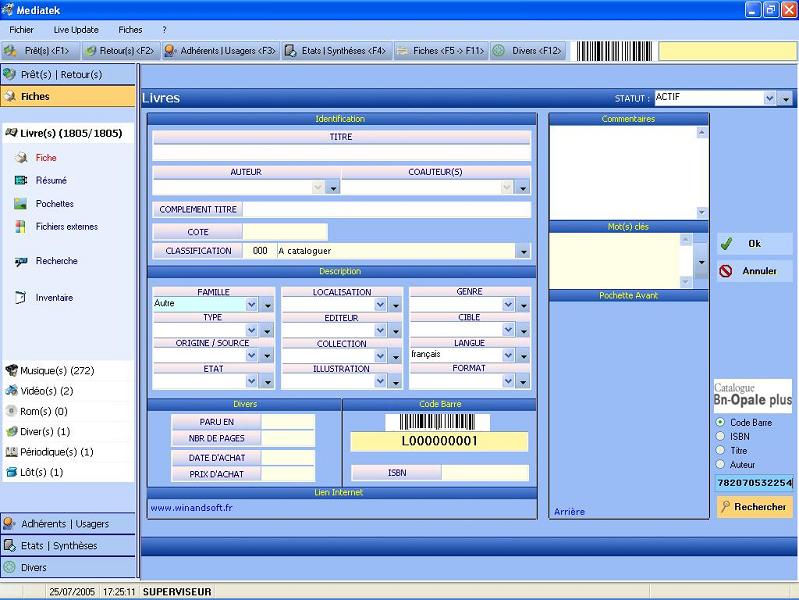This screenshot has height=600, width=799.
Task: Open Adhérents | Usagers F3 in toolbar
Action: pos(221,51)
